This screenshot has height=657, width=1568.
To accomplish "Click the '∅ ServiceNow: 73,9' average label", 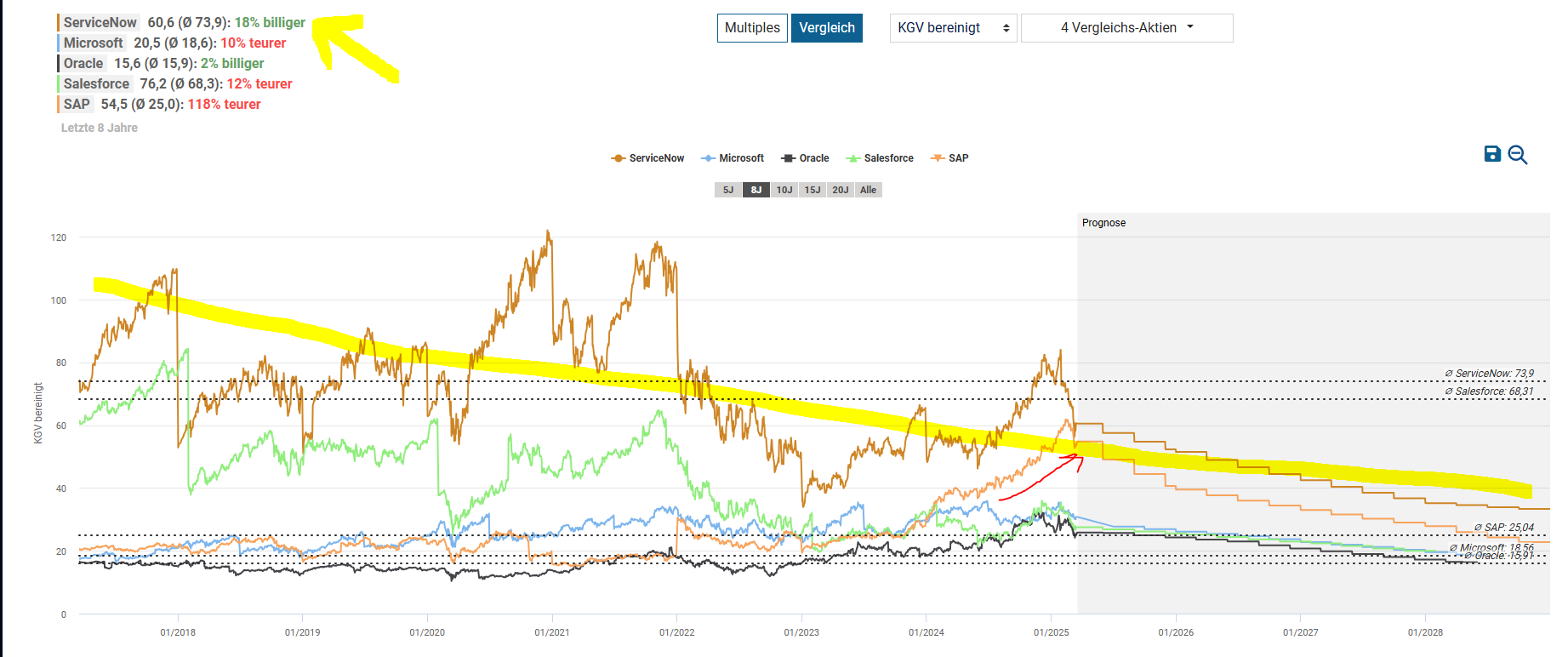I will point(1489,374).
